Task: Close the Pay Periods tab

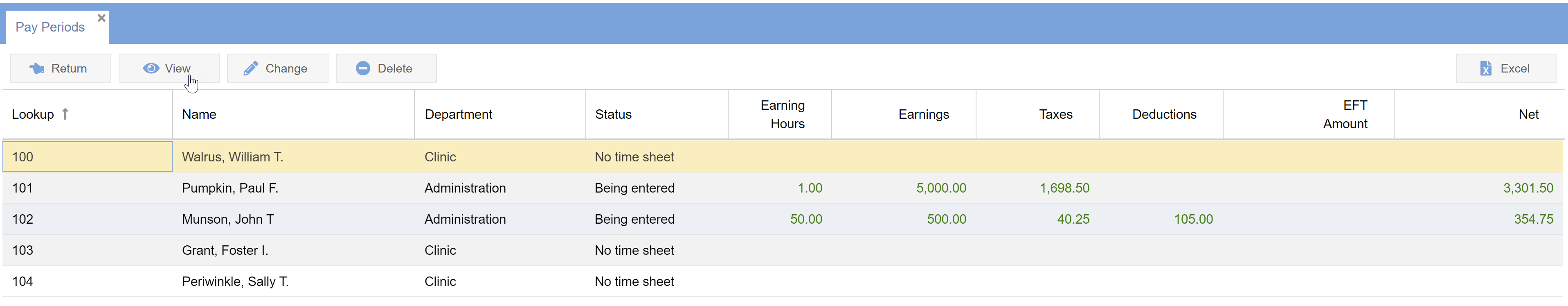Action: (x=101, y=18)
